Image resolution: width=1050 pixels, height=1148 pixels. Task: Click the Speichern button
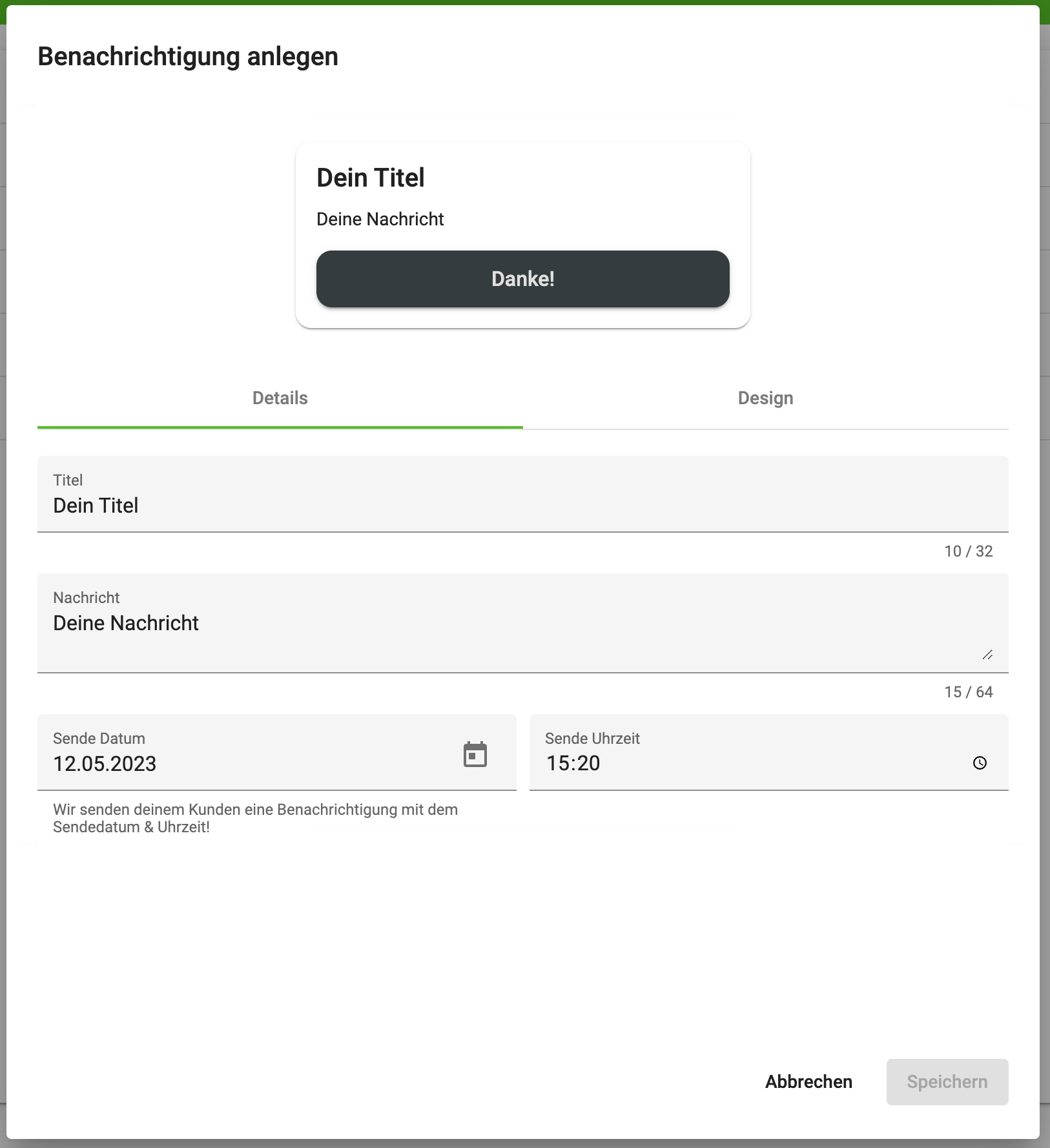coord(947,1082)
